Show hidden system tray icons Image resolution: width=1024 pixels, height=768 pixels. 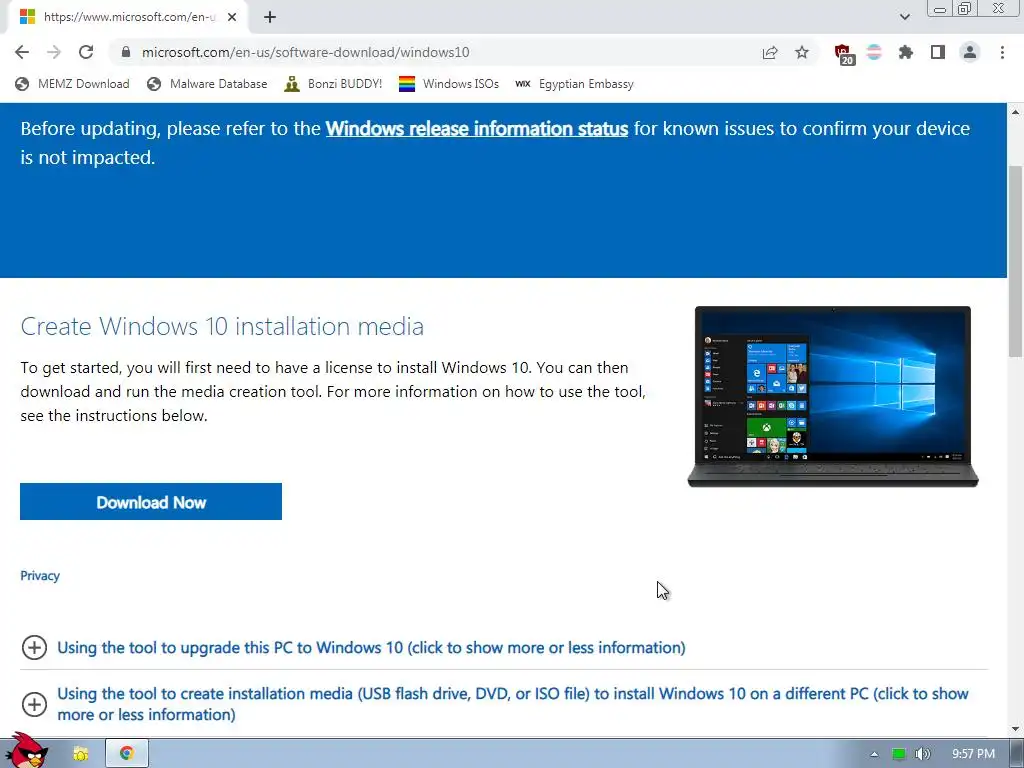(x=874, y=754)
